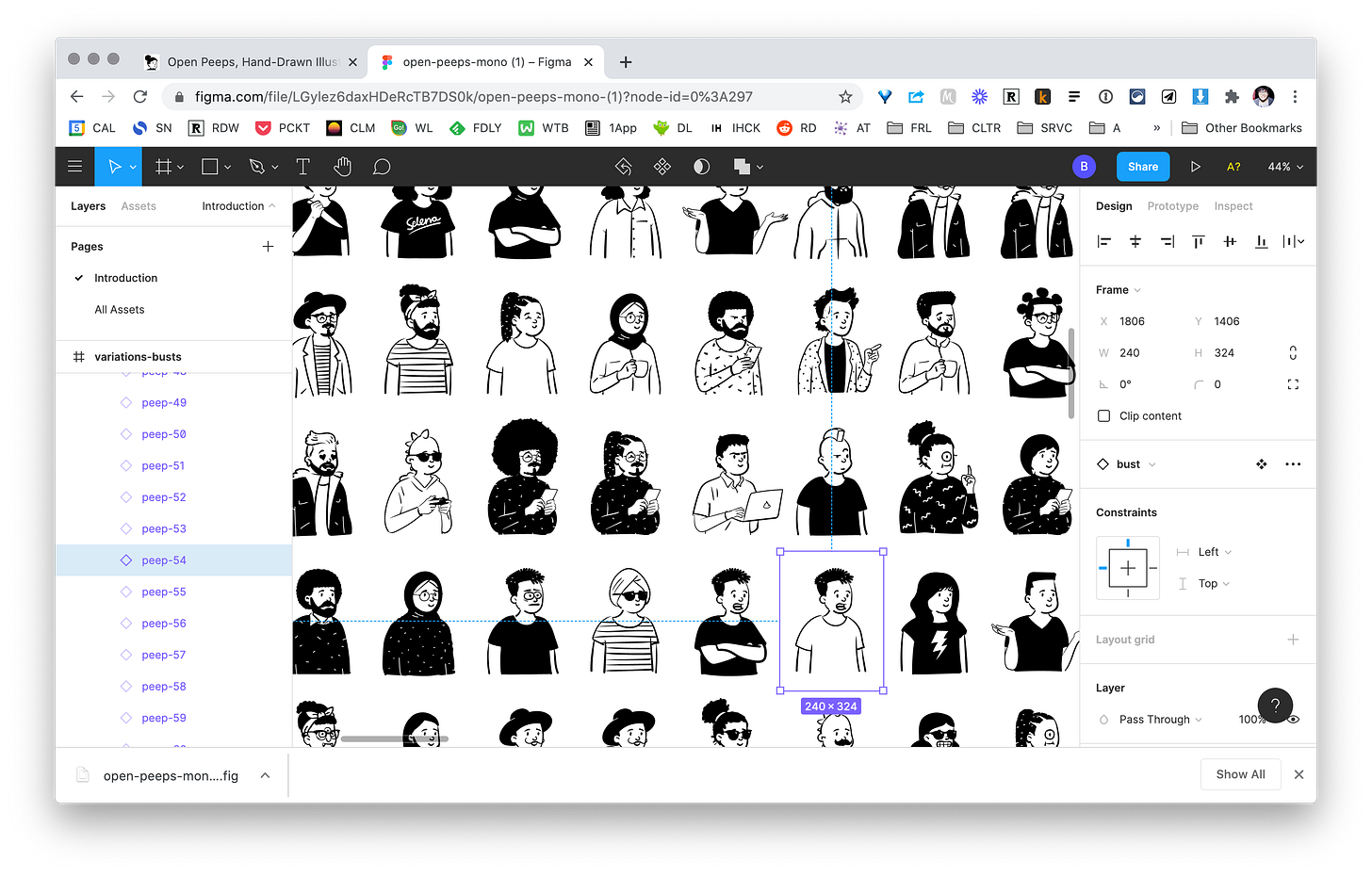Image resolution: width=1372 pixels, height=876 pixels.
Task: Select the Hand tool
Action: pyautogui.click(x=342, y=167)
